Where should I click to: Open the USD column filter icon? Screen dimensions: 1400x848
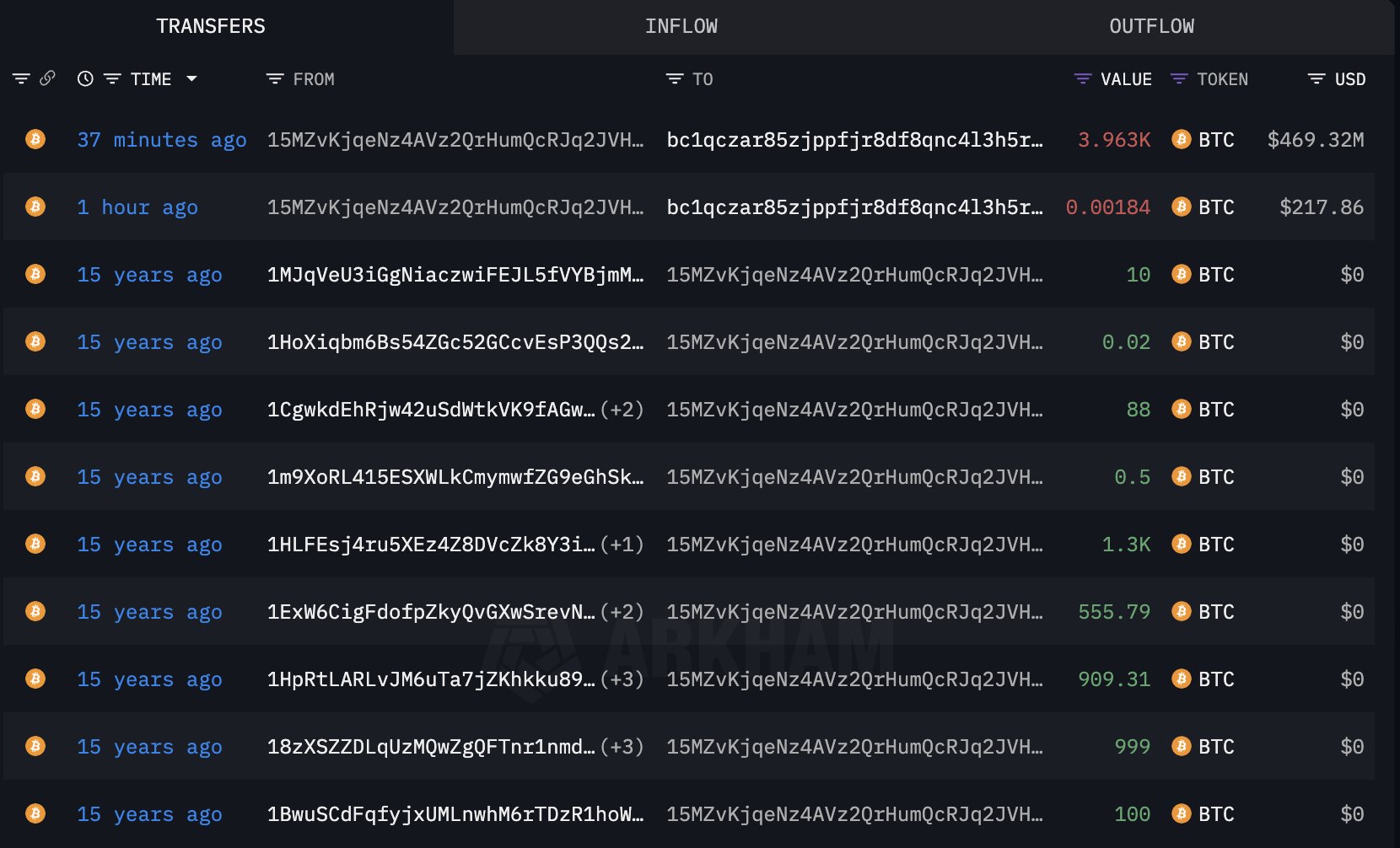coord(1316,79)
